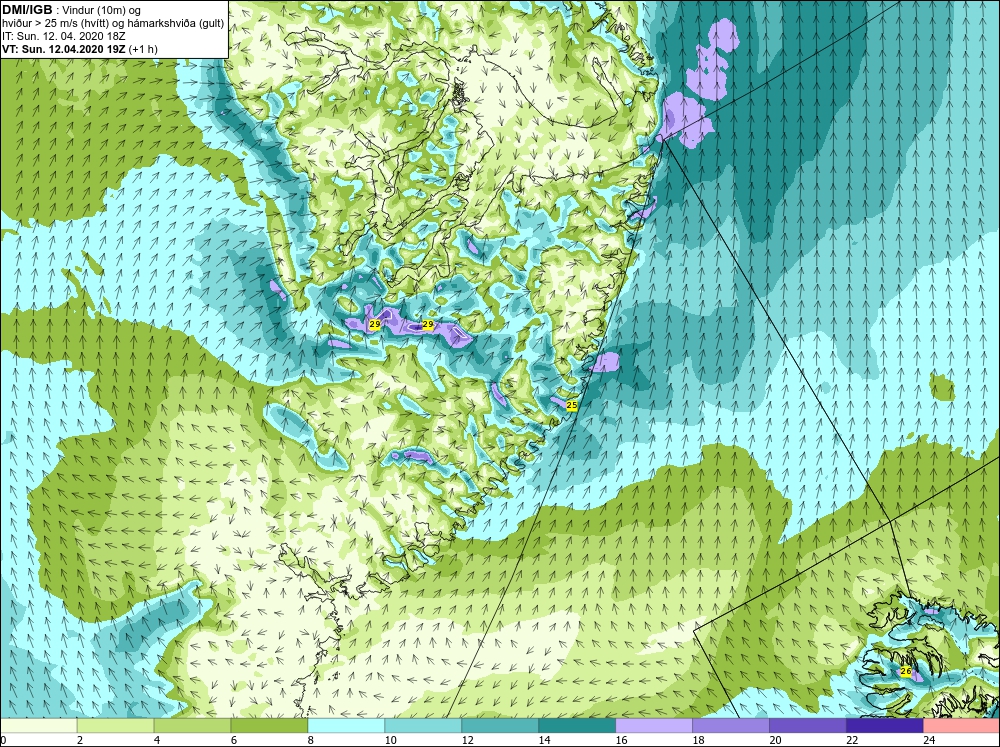The height and width of the screenshot is (747, 1000).
Task: Select the pink legend swatch above 24 m/s
Action: [961, 726]
